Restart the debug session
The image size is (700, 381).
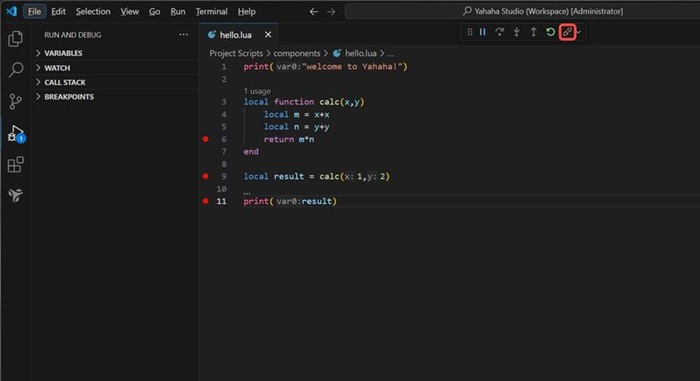tap(550, 32)
